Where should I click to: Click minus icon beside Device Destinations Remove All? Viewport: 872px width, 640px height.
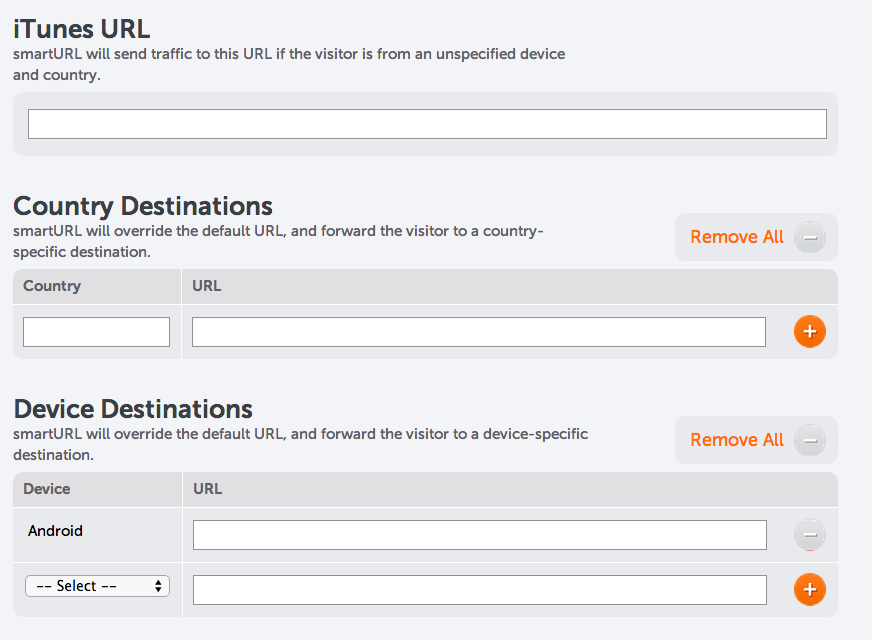point(810,440)
